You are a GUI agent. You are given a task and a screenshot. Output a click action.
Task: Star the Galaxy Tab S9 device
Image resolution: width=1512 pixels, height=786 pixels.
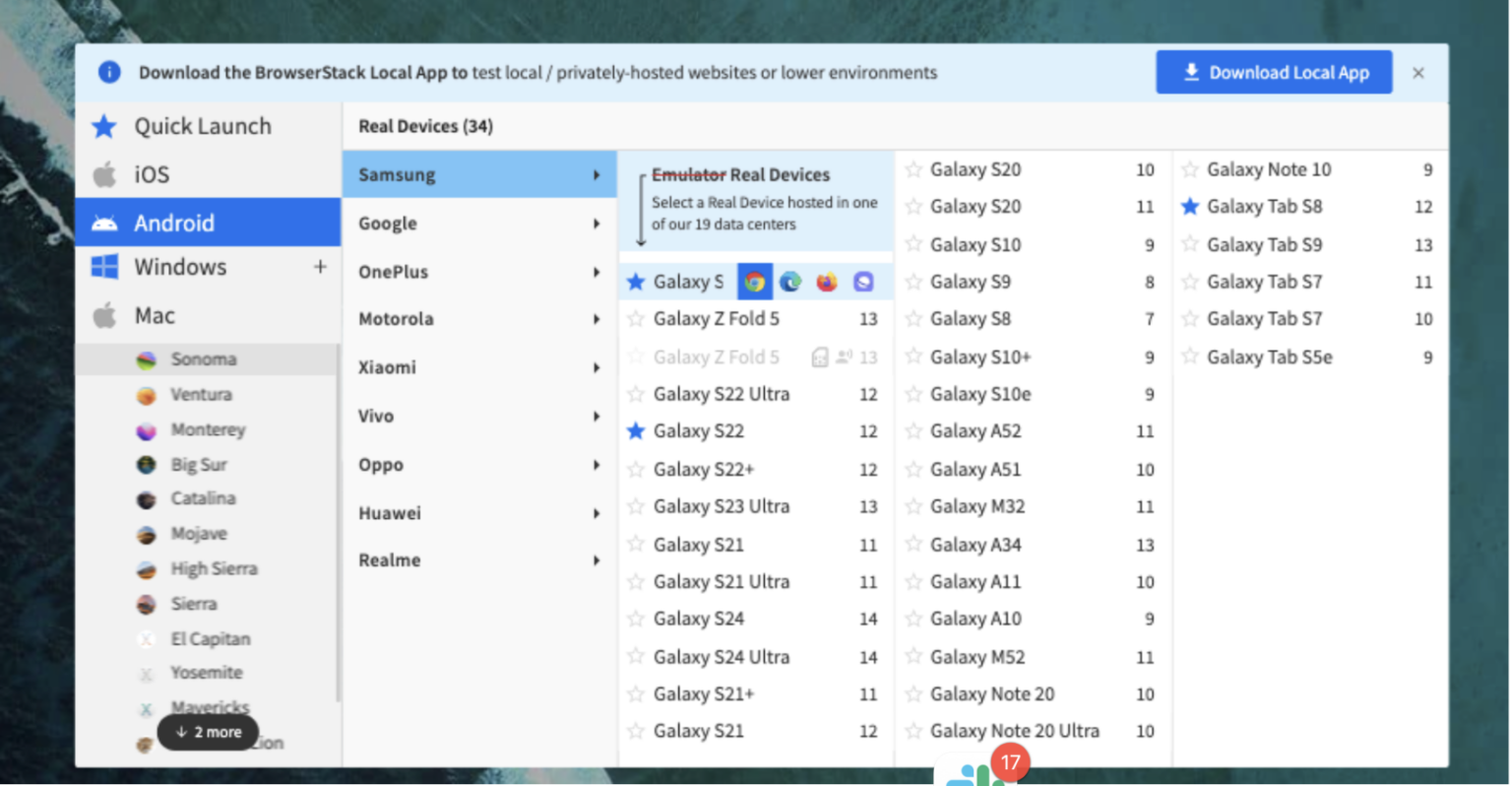(1190, 244)
